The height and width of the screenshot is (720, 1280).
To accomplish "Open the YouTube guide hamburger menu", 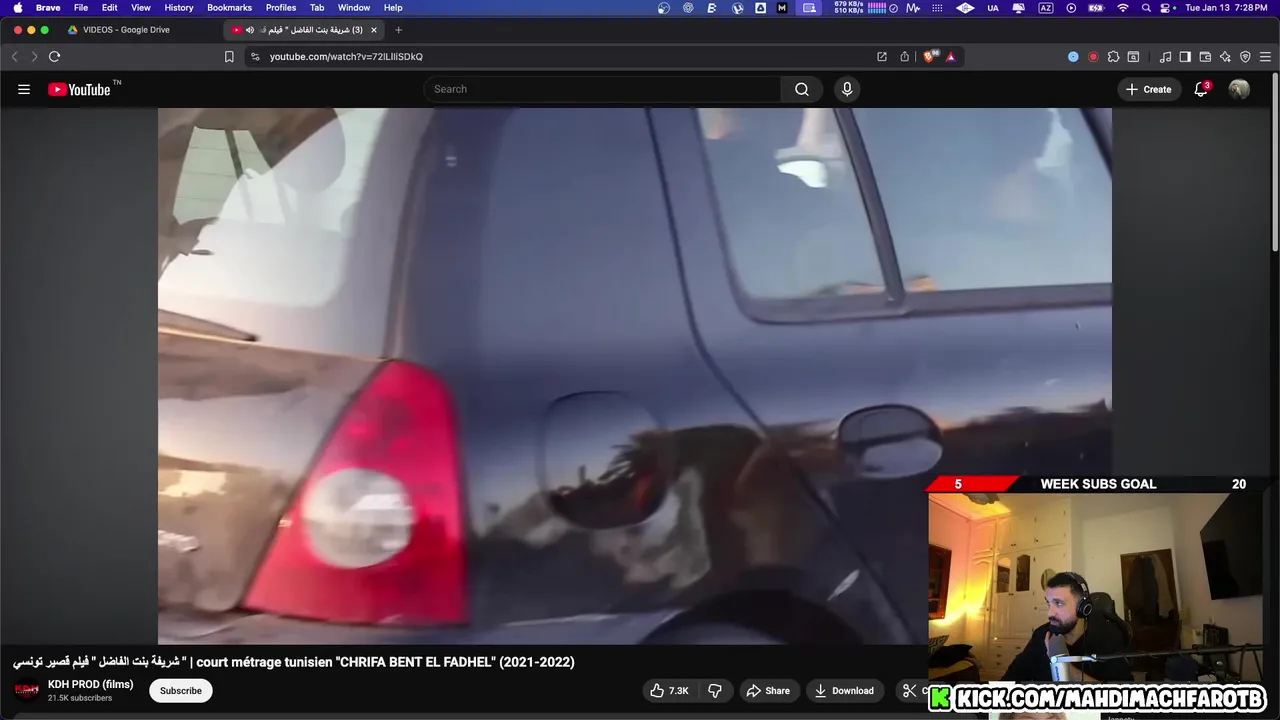I will [24, 89].
